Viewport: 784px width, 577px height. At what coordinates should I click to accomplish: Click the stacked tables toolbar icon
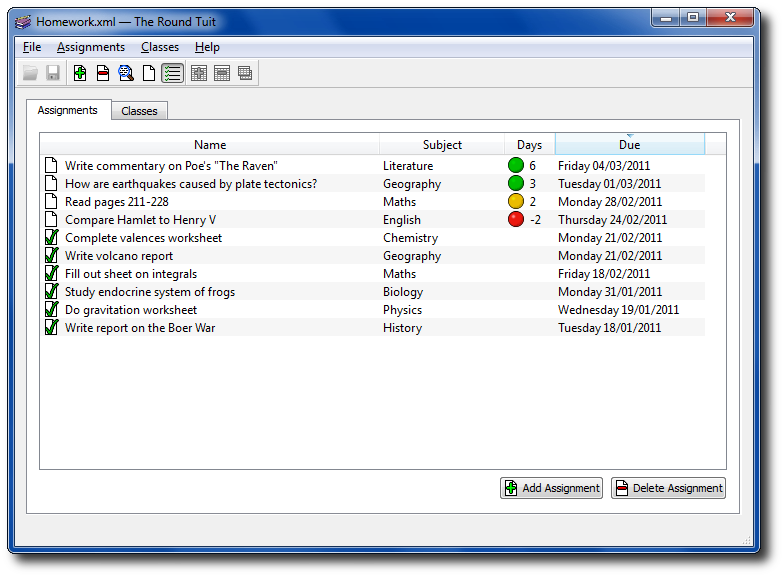[x=245, y=73]
